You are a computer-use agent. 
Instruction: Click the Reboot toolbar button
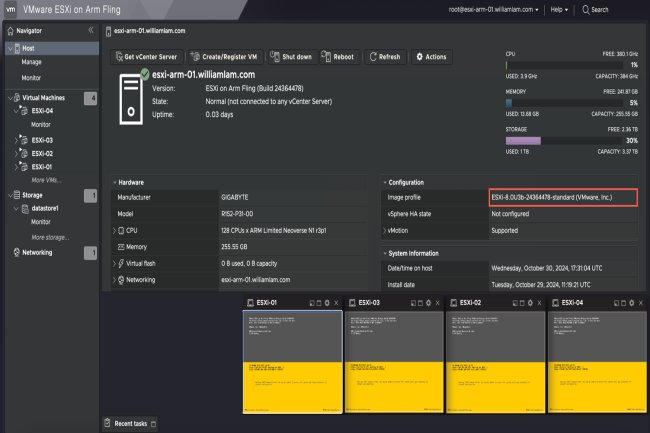[x=339, y=57]
